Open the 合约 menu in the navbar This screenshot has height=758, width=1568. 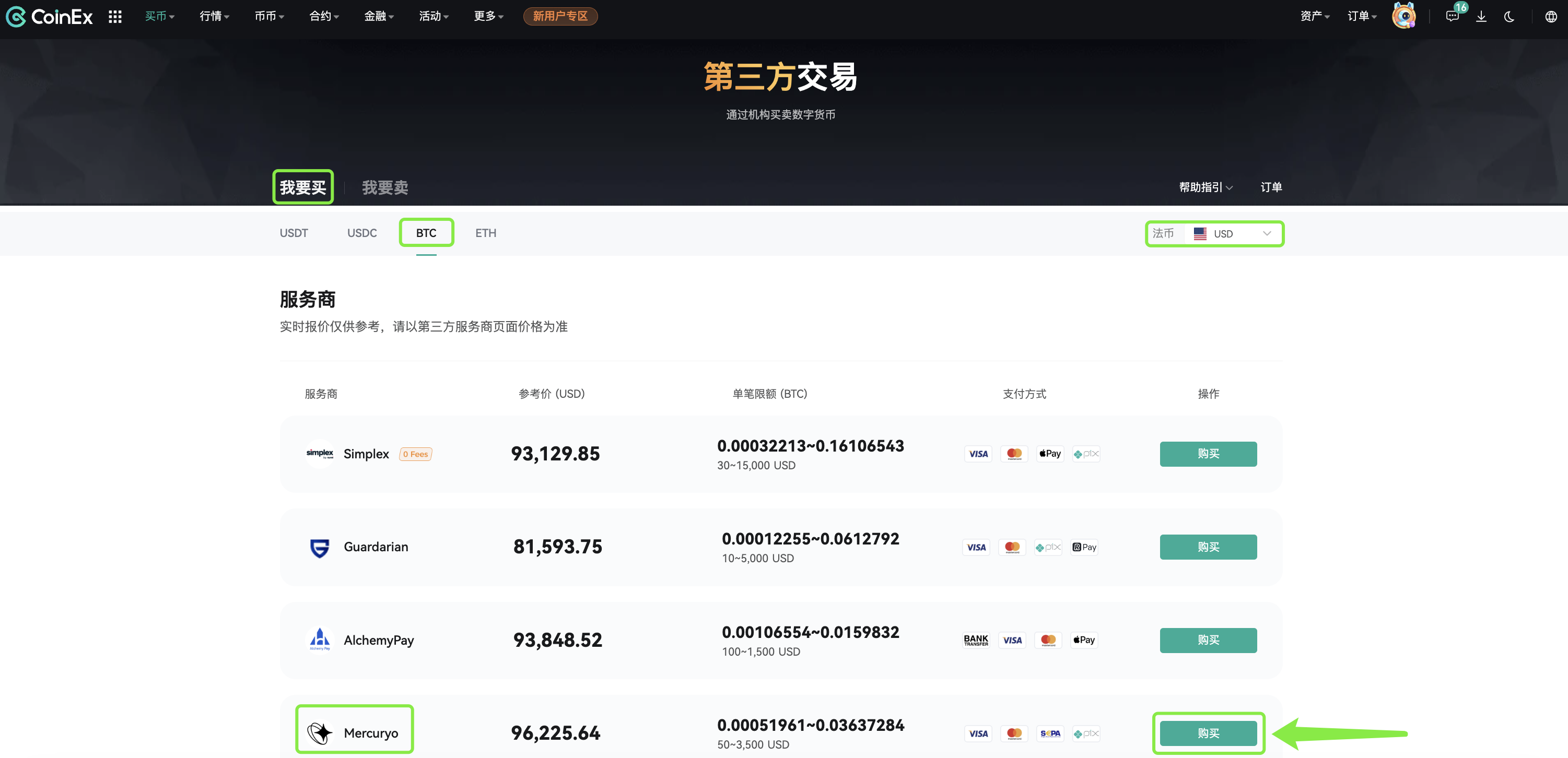click(322, 16)
